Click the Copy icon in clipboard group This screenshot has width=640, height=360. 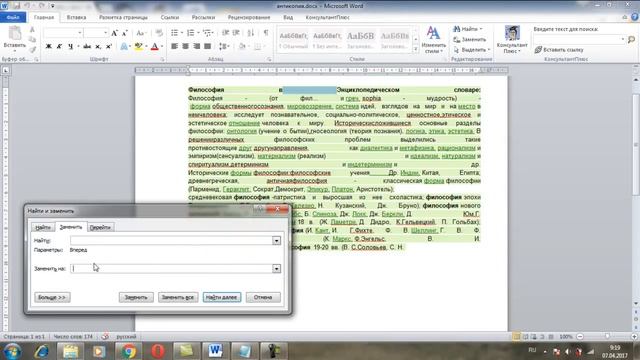tap(32, 40)
